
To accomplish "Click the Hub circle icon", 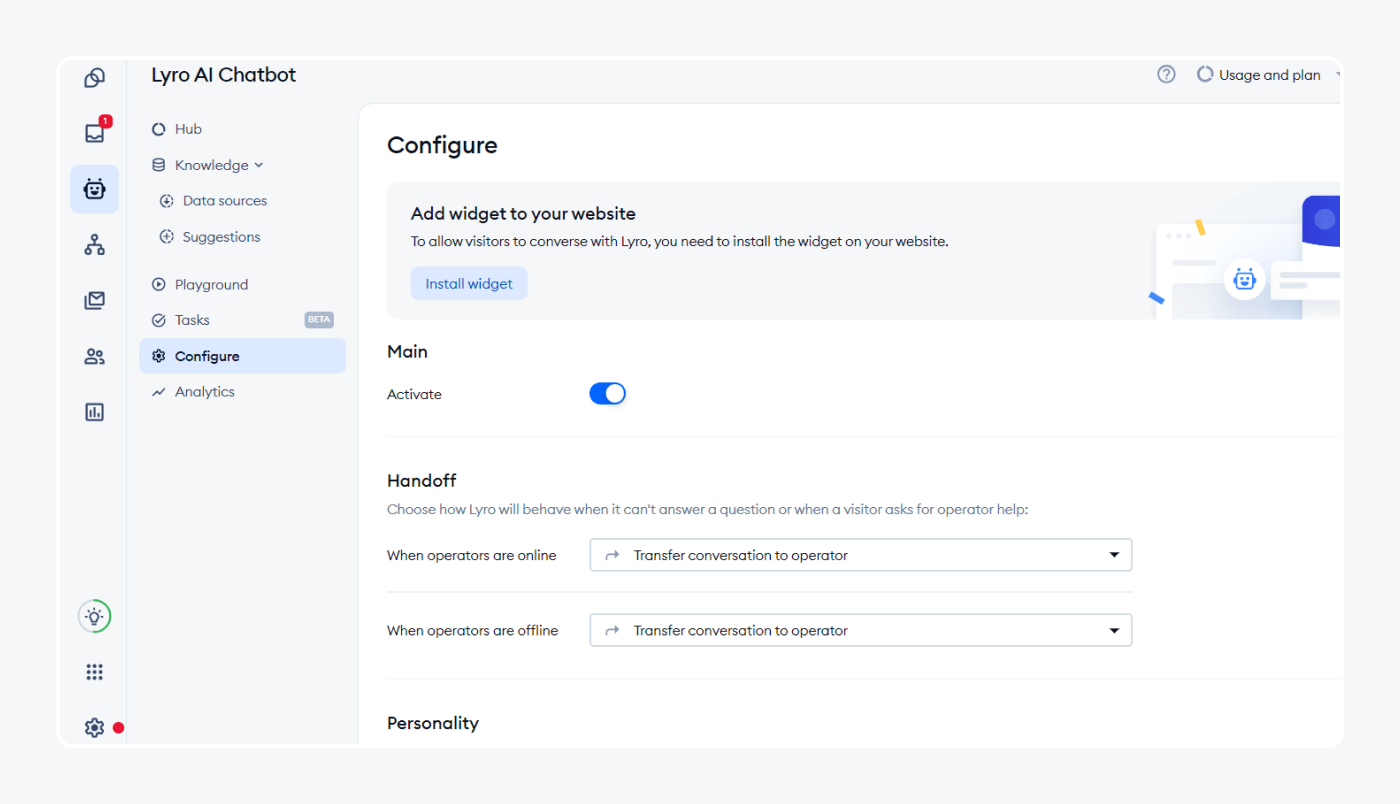I will (158, 129).
